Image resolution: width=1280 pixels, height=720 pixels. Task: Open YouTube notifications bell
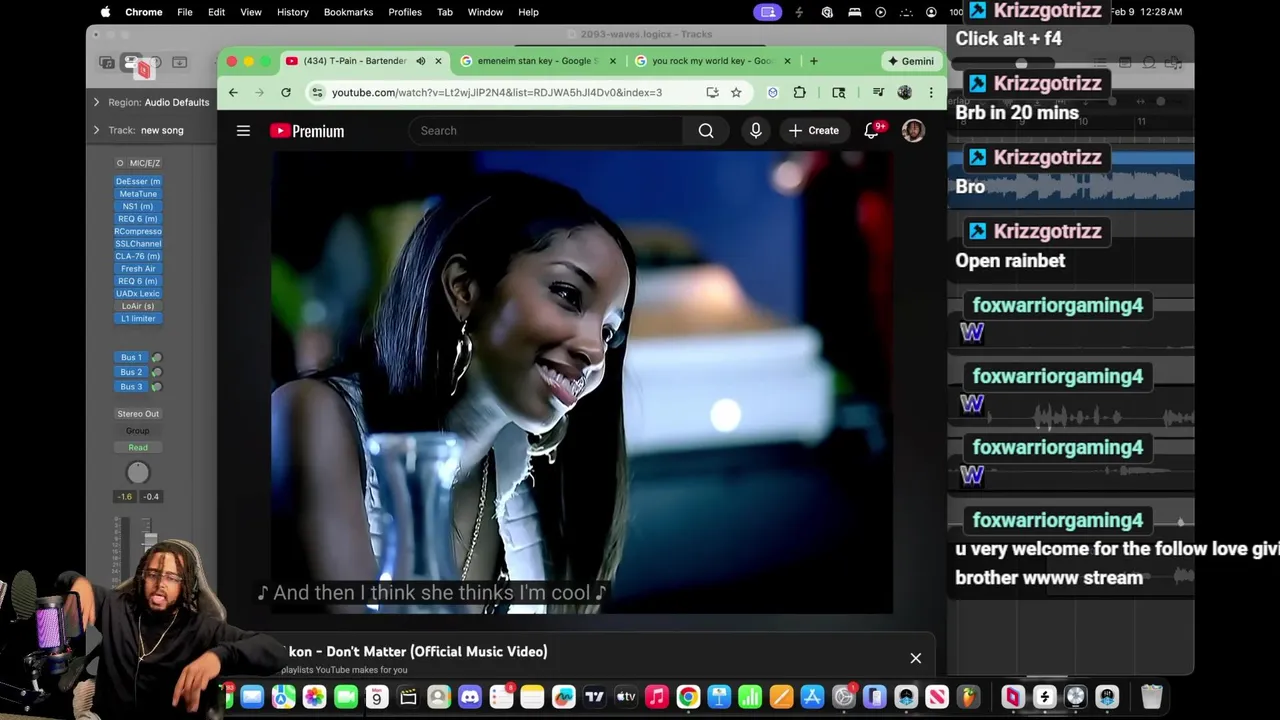[872, 131]
